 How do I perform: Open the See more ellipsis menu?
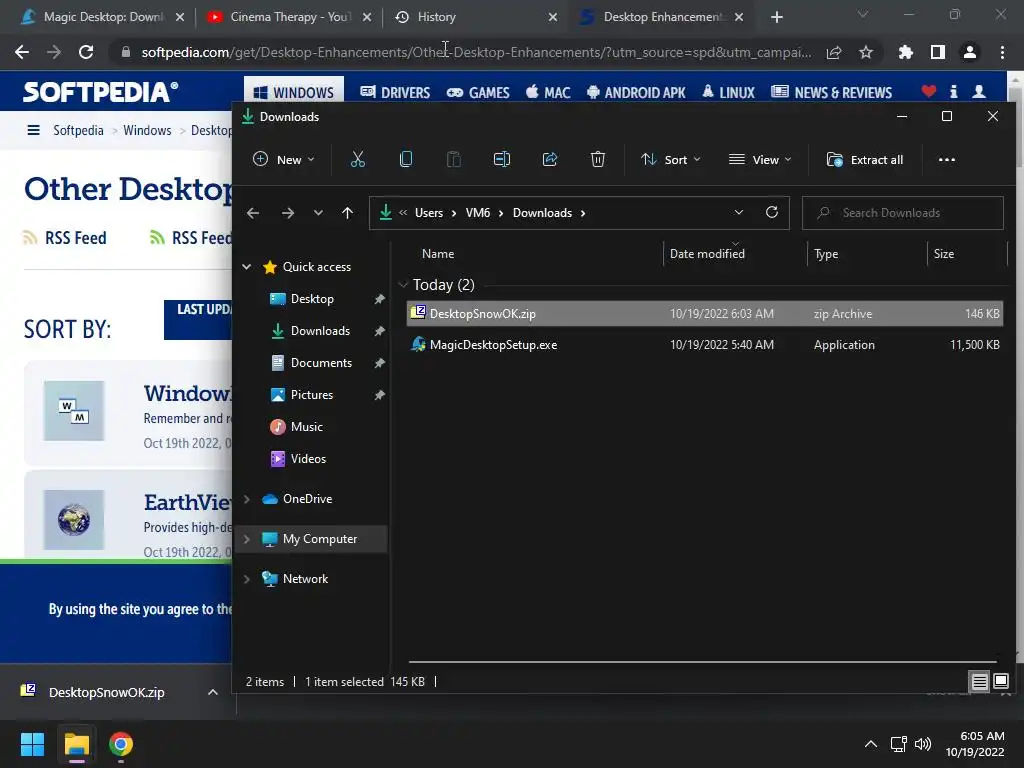[x=946, y=160]
